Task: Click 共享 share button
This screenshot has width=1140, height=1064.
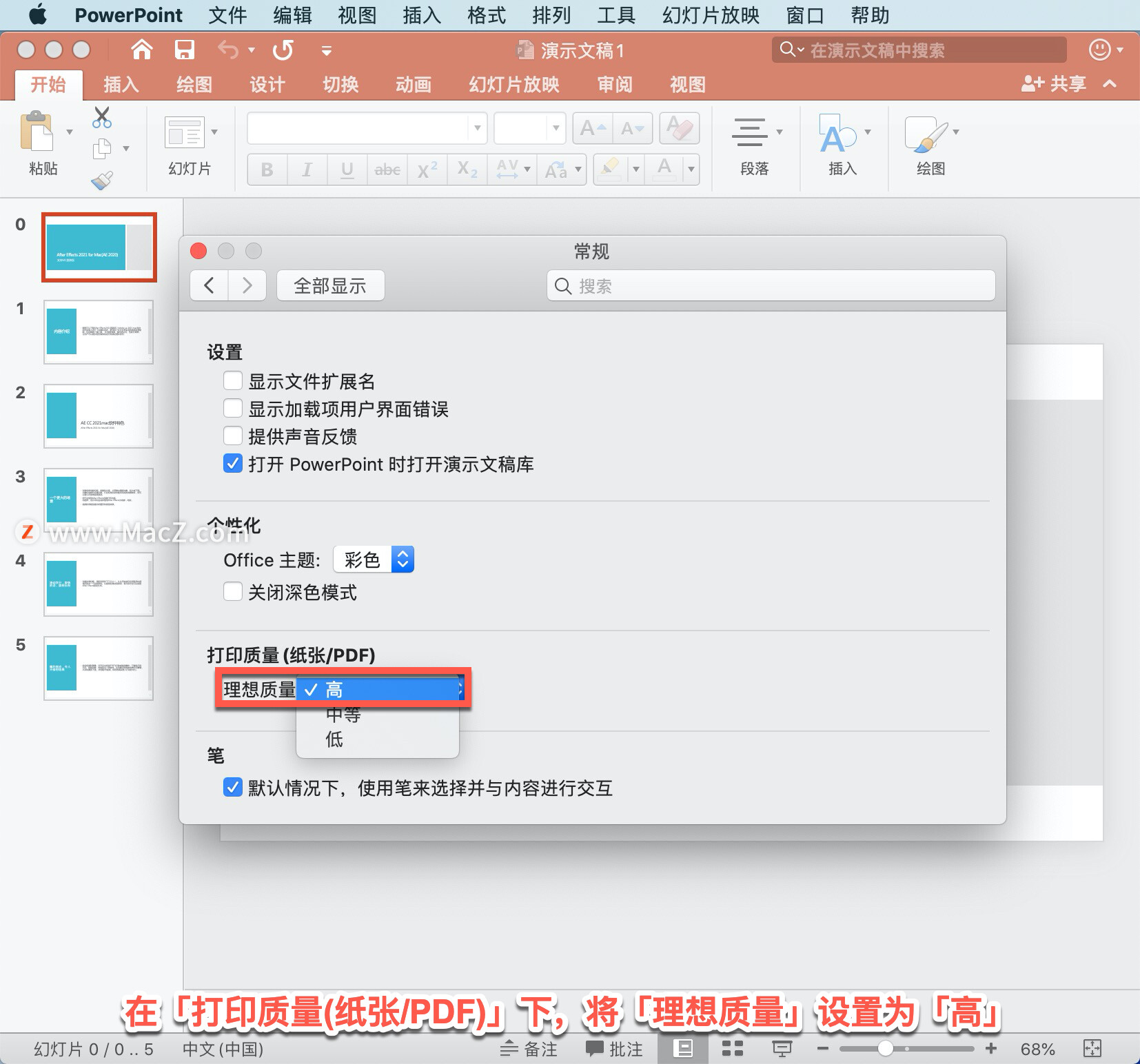Action: [x=1054, y=84]
